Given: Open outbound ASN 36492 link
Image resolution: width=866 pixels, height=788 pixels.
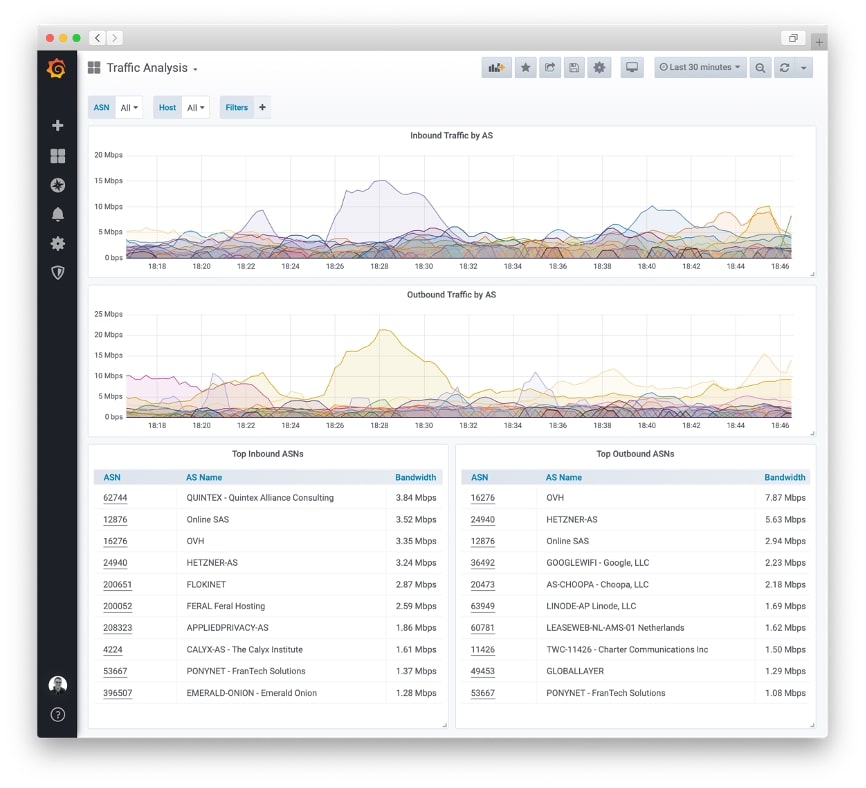Looking at the screenshot, I should click(483, 563).
